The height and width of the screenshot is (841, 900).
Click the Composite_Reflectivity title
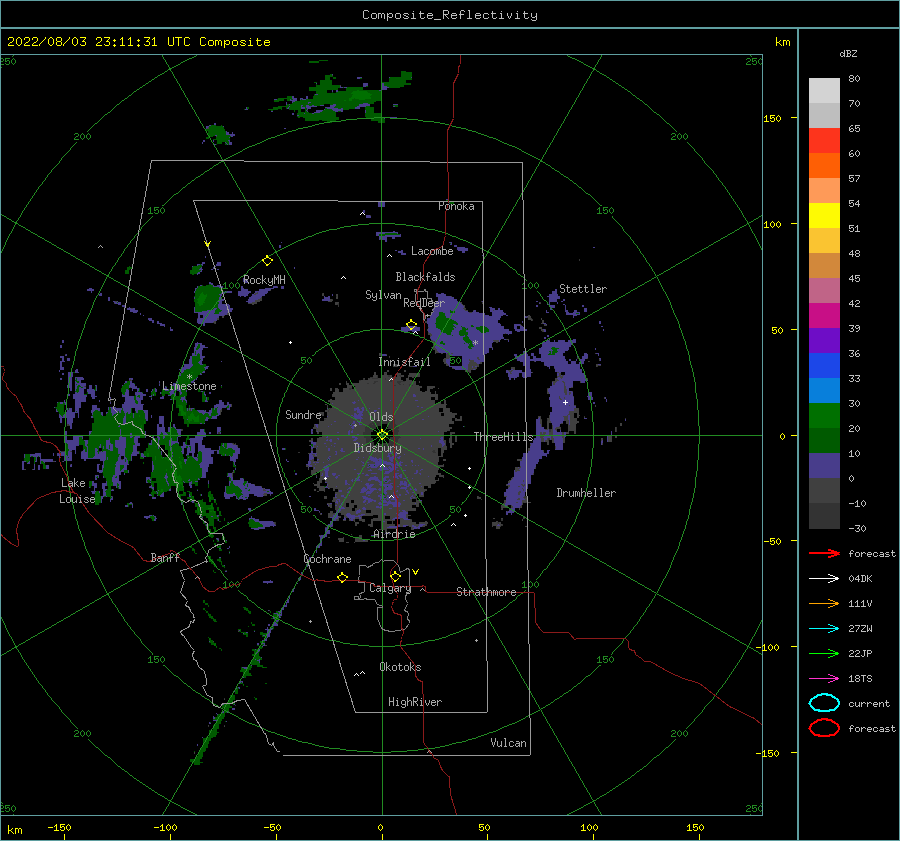(450, 15)
